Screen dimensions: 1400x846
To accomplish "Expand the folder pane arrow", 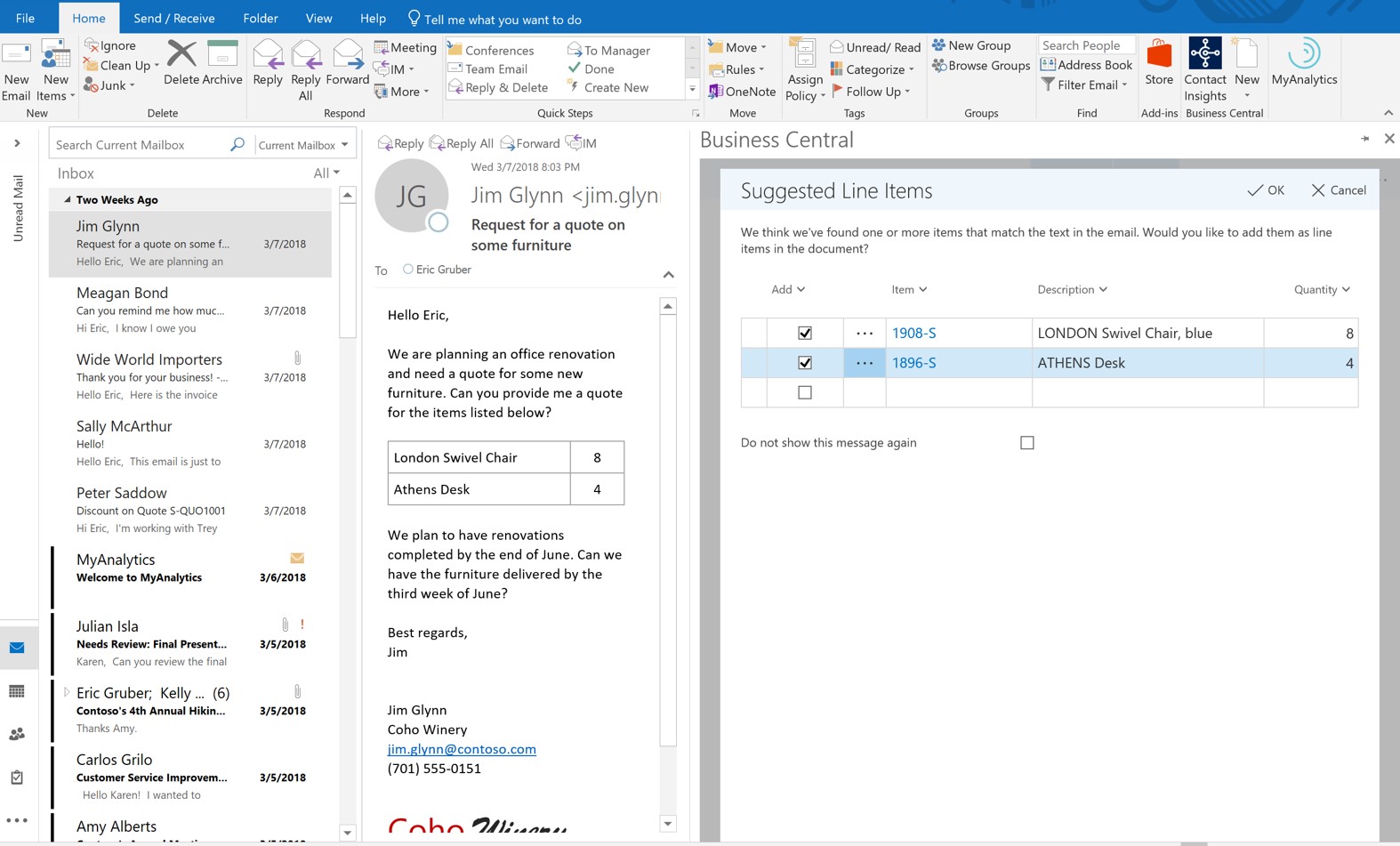I will (17, 143).
